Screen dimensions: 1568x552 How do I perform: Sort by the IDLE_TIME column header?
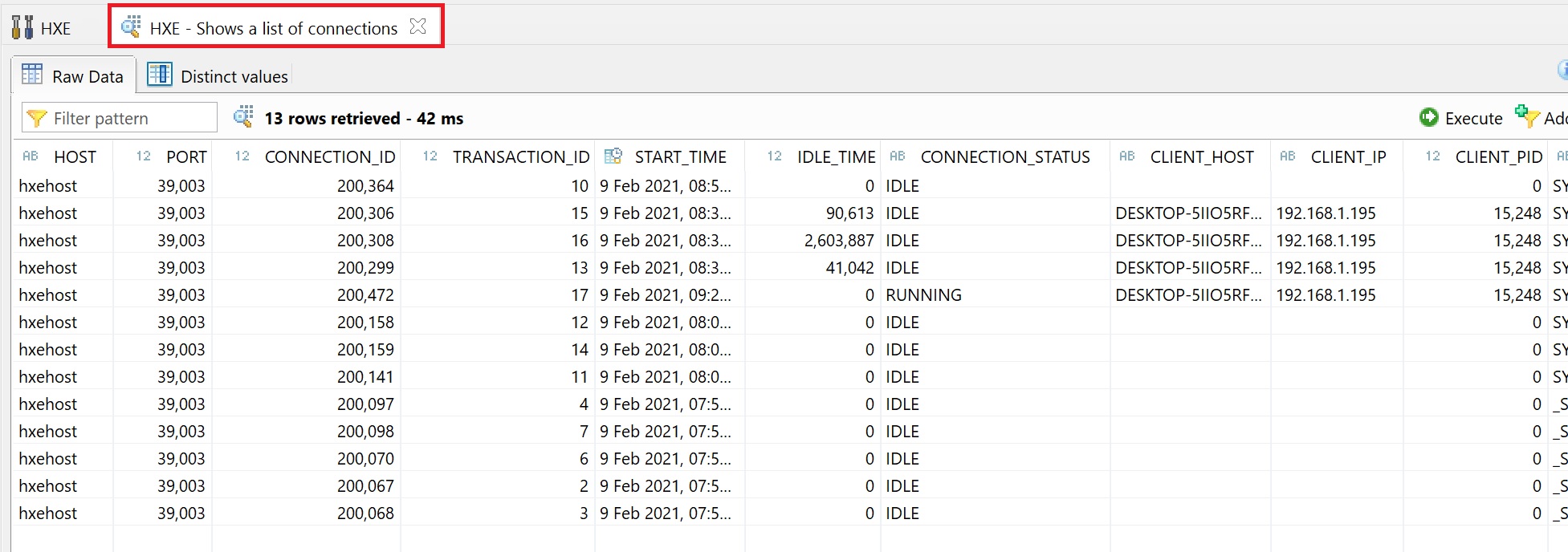coord(835,157)
